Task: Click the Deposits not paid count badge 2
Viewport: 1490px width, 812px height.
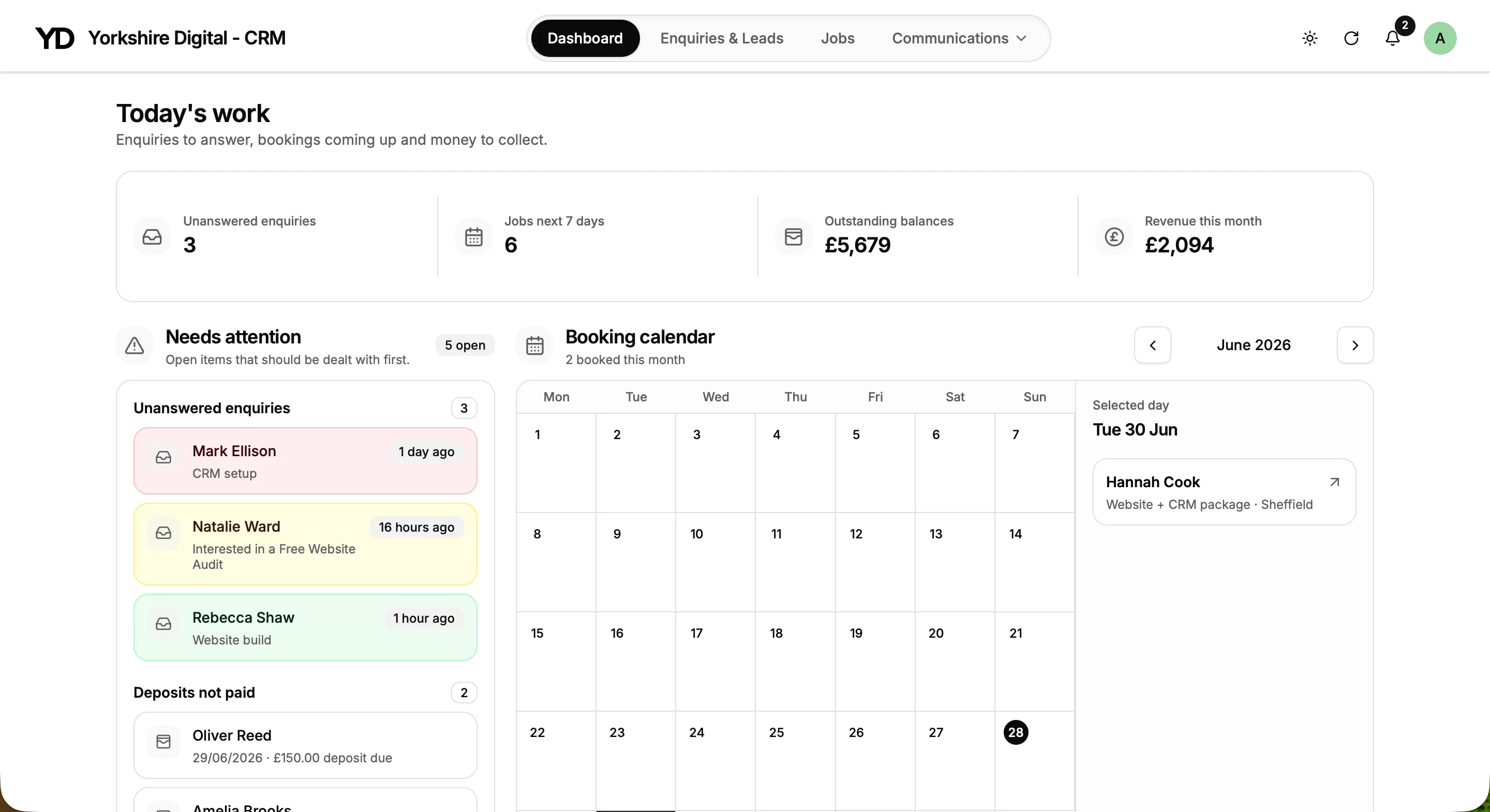Action: (x=464, y=693)
